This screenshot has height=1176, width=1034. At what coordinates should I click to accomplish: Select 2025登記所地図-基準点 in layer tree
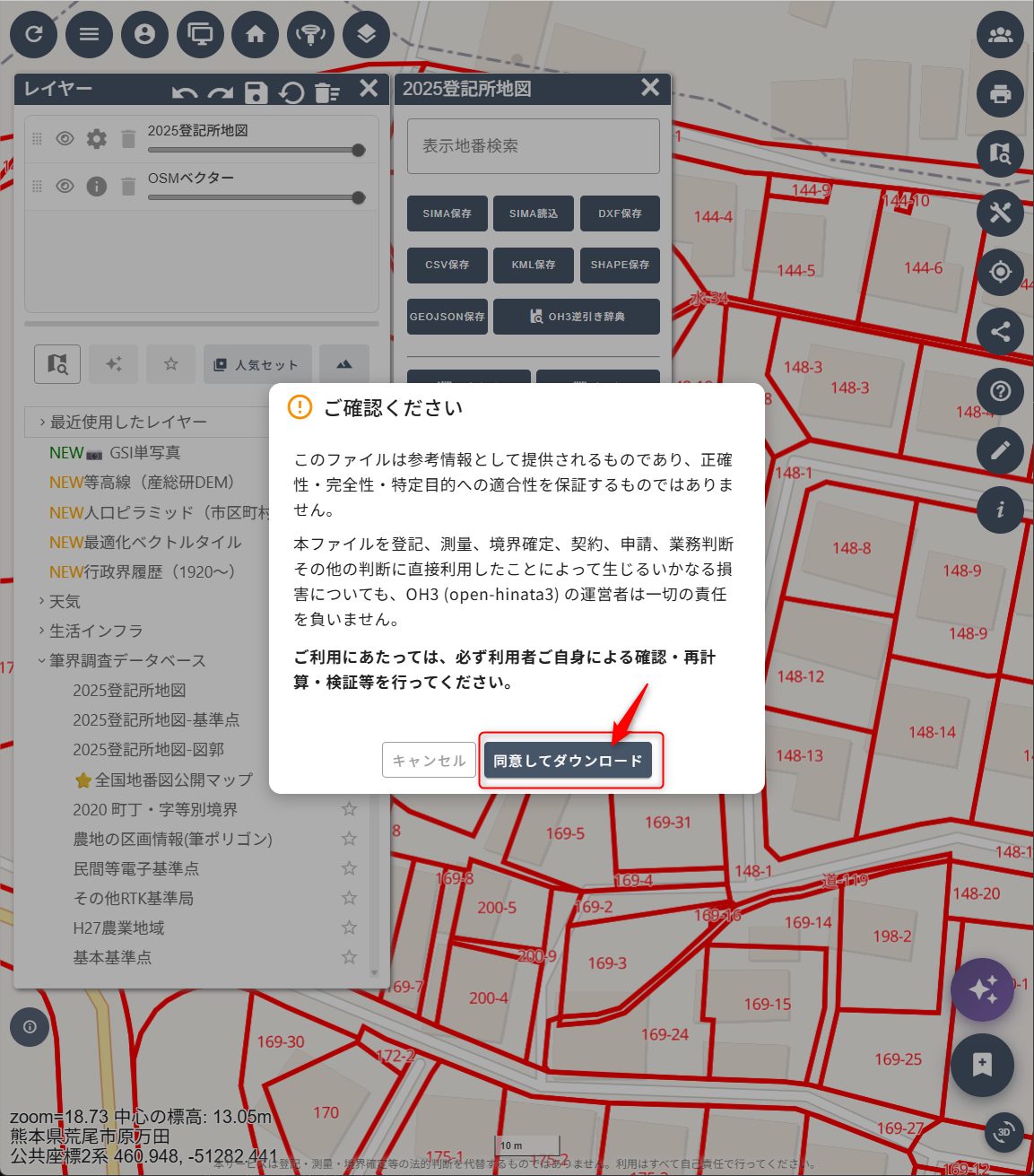(x=156, y=719)
